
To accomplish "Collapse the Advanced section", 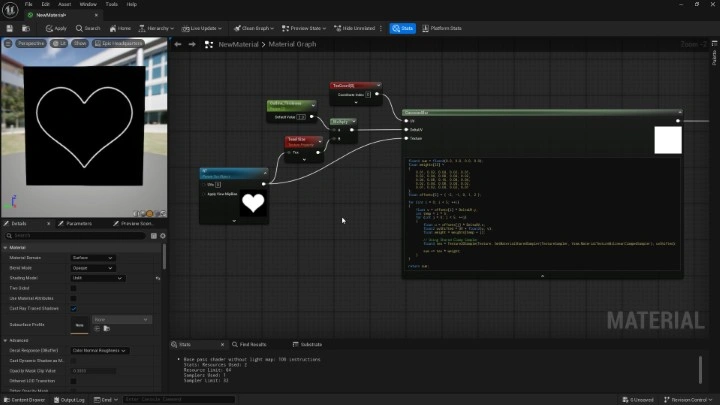I will click(5, 339).
